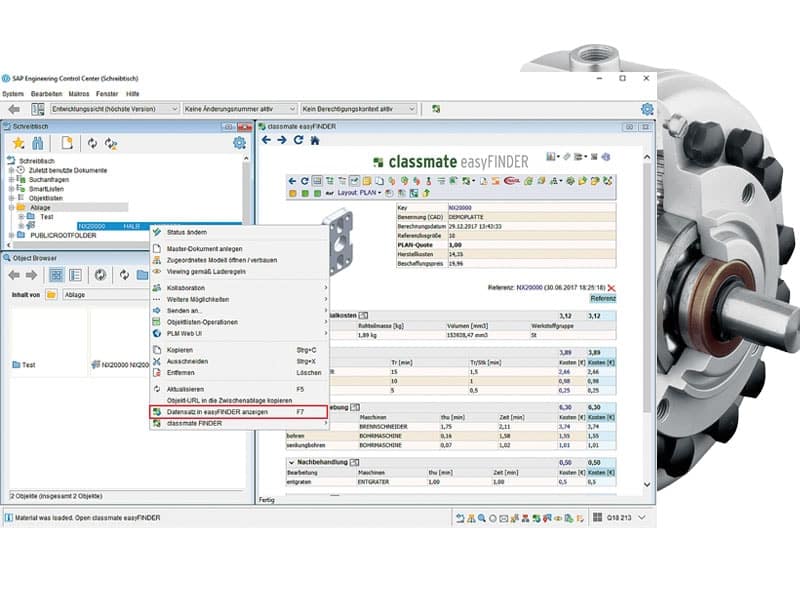Click the red X next to Referenz date
800x600 pixels.
pos(611,287)
